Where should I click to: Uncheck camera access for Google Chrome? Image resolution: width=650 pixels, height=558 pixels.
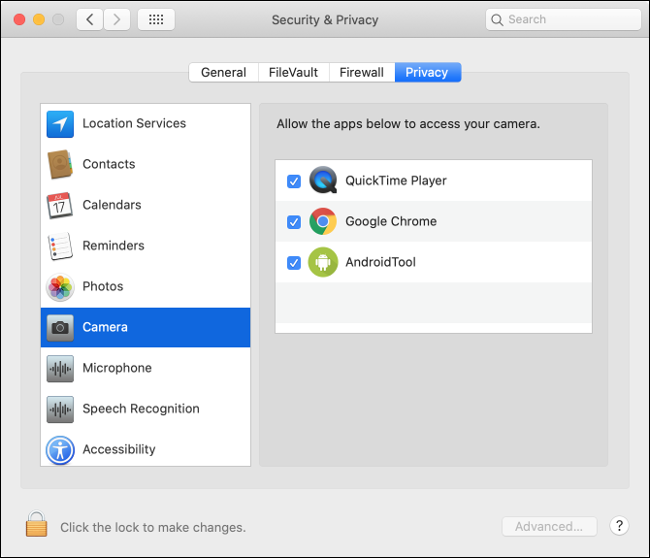click(x=294, y=222)
